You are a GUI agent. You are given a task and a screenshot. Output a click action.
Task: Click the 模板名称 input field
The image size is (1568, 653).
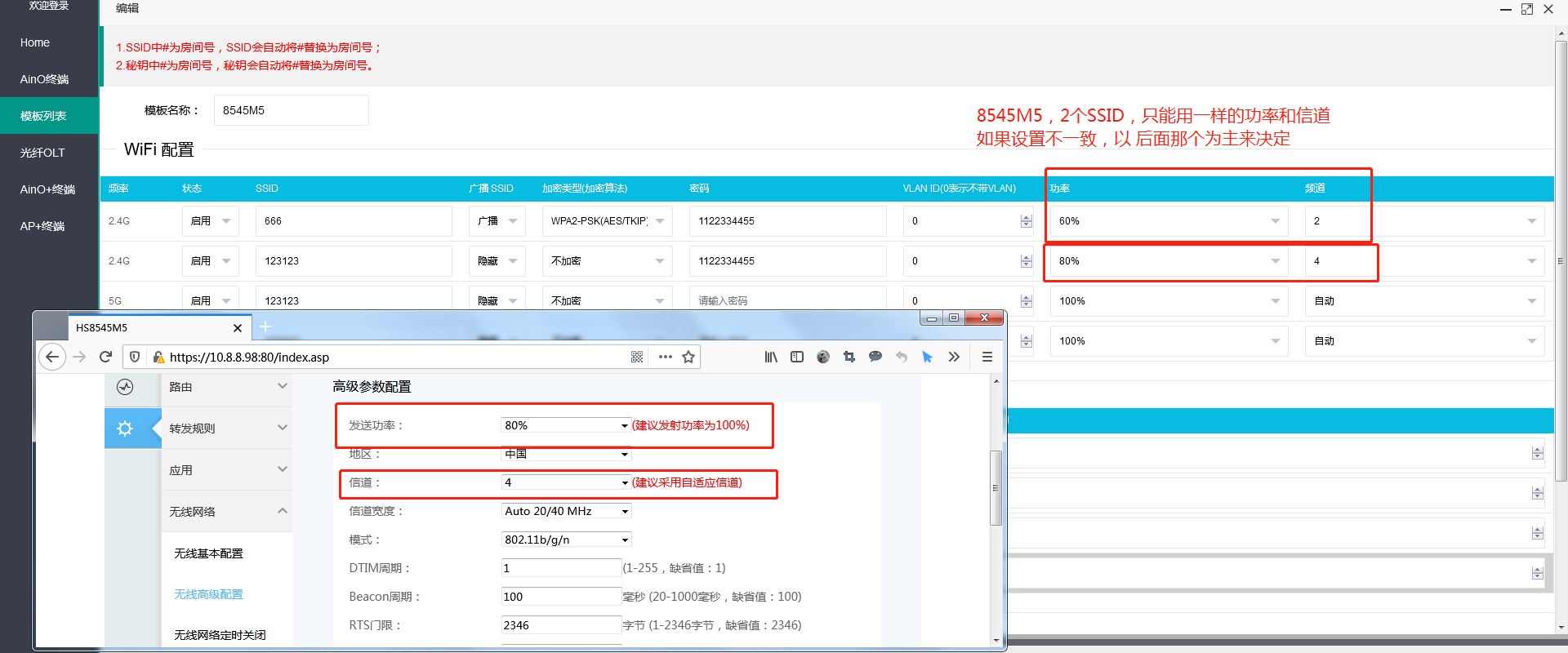pyautogui.click(x=291, y=110)
